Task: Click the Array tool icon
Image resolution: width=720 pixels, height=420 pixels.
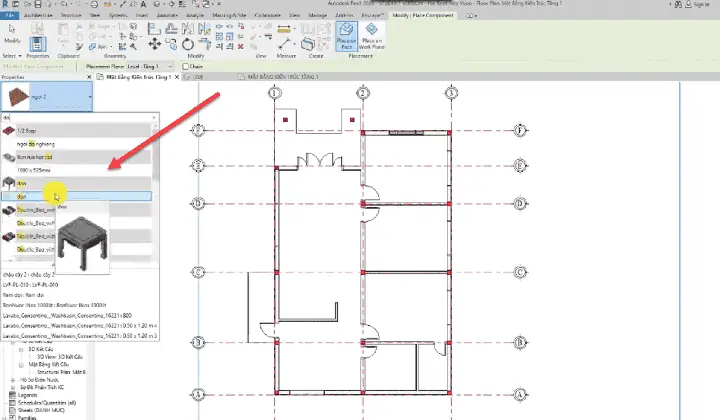Action: 219,36
